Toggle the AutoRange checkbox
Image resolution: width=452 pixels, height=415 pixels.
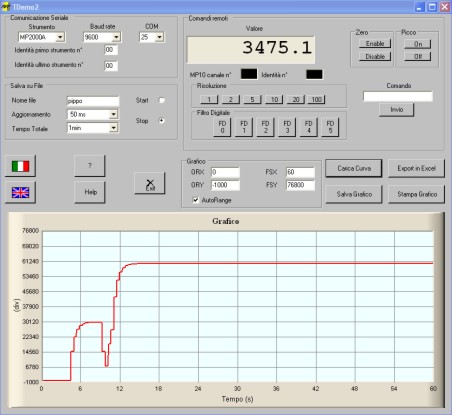196,200
